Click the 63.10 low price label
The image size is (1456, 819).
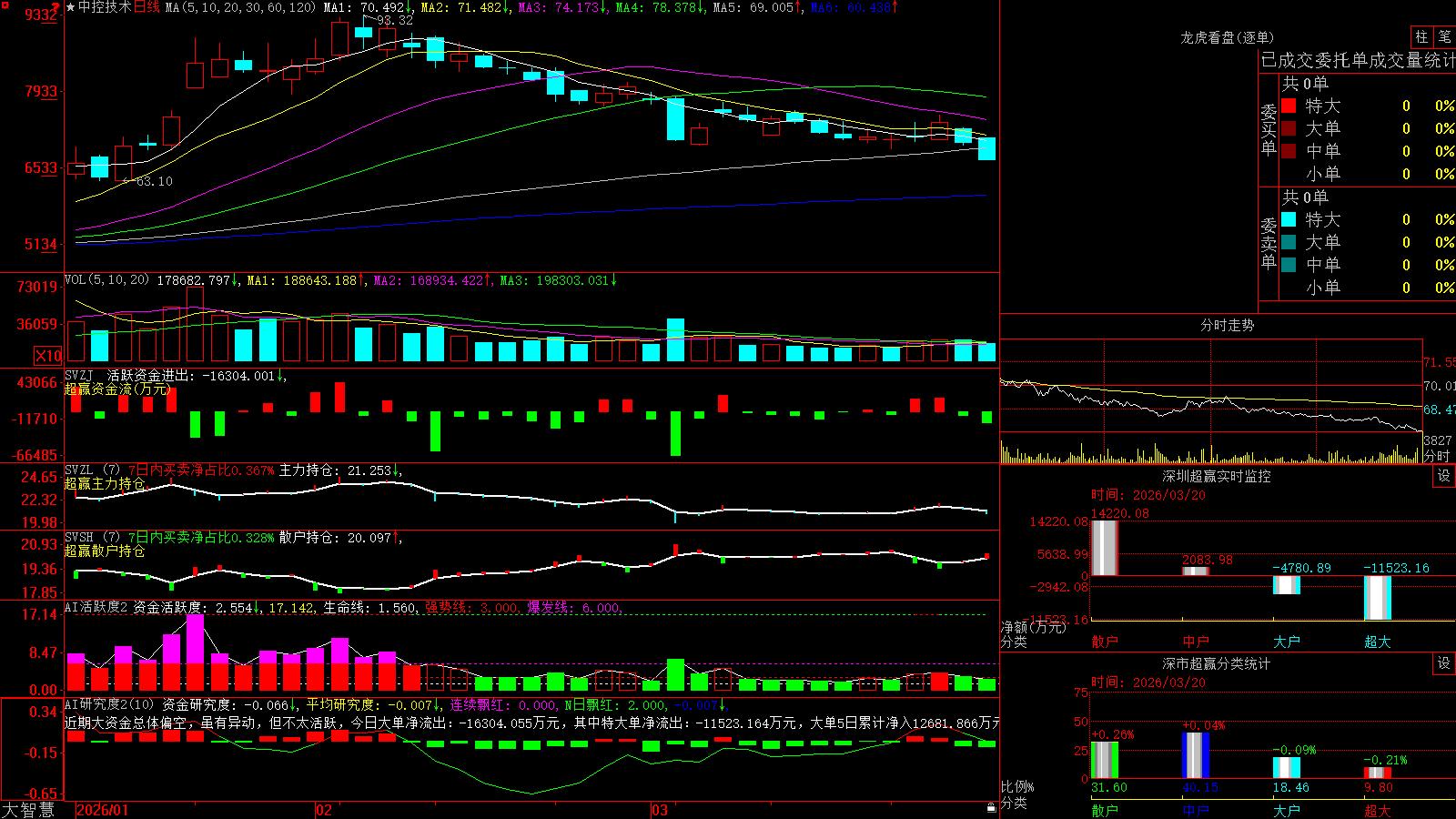click(154, 181)
